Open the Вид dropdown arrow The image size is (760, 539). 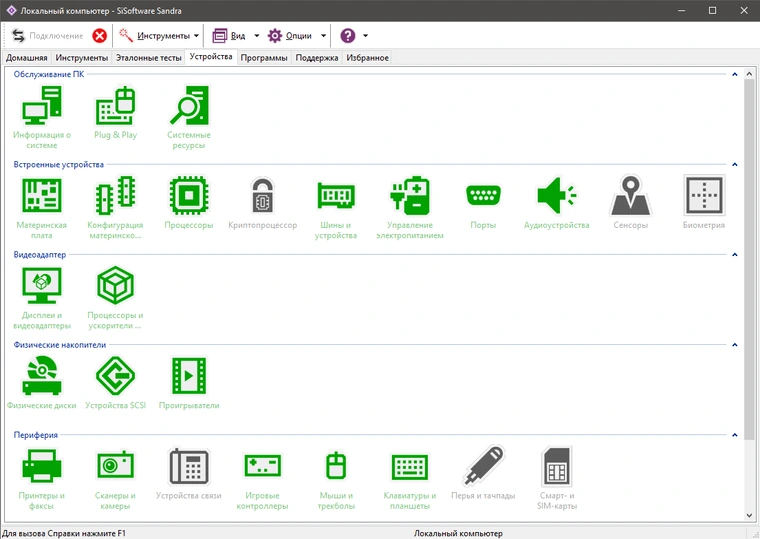coord(257,35)
